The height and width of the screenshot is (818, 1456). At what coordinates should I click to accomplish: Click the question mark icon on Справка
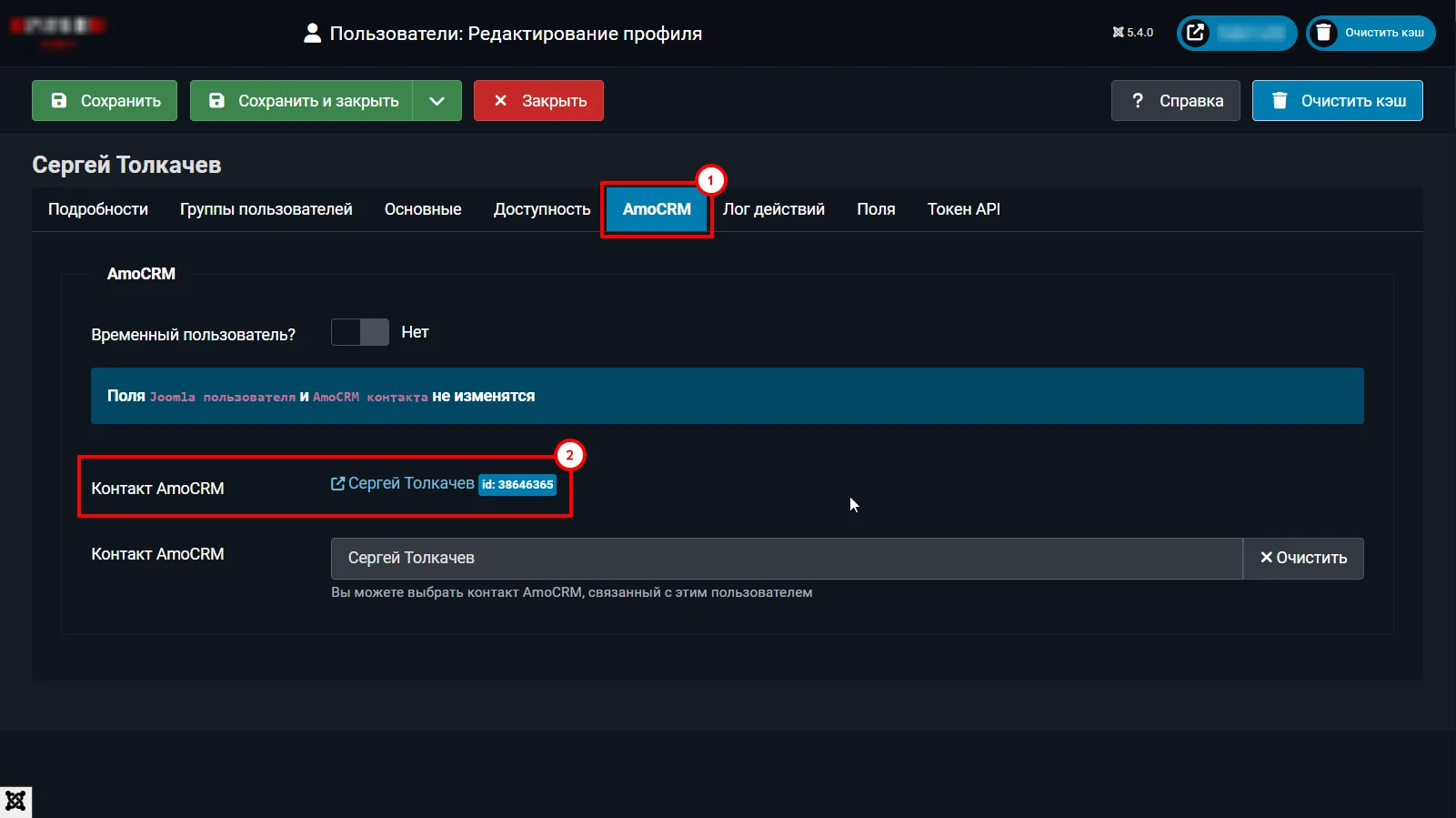click(1138, 100)
